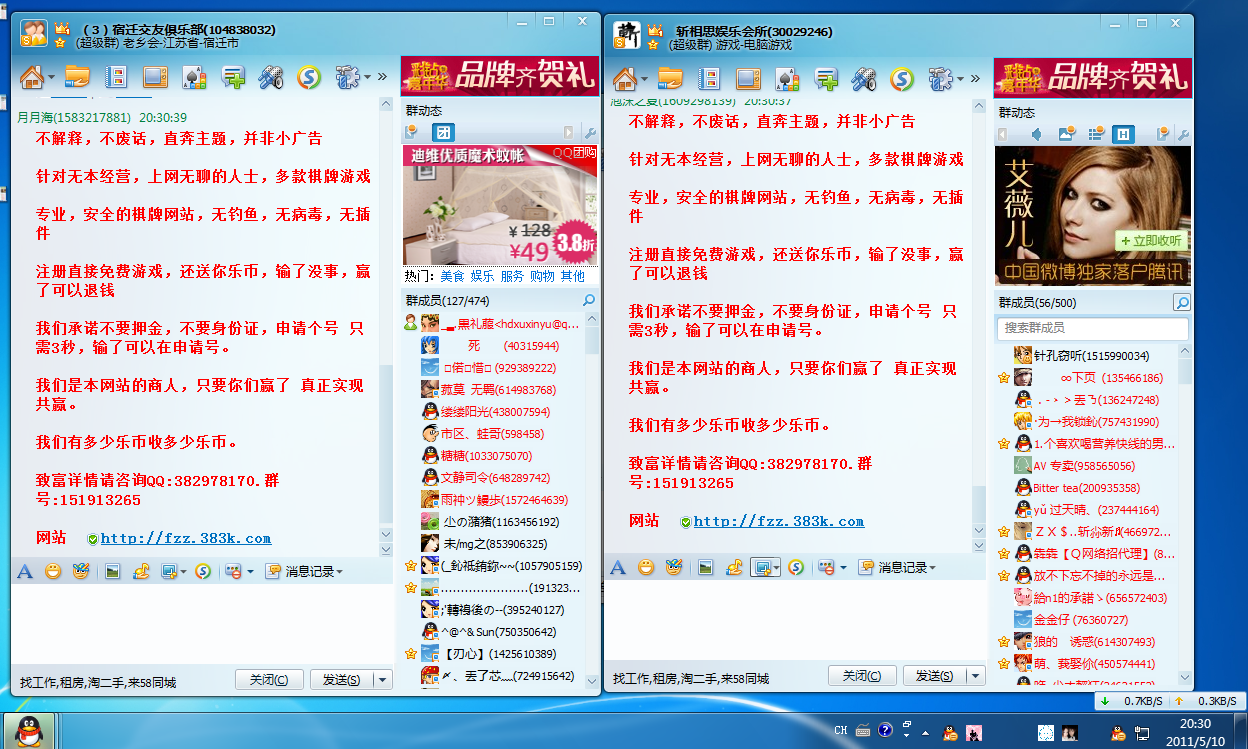Open 娱乐 category under group-buy ad
1248x749 pixels.
click(482, 276)
